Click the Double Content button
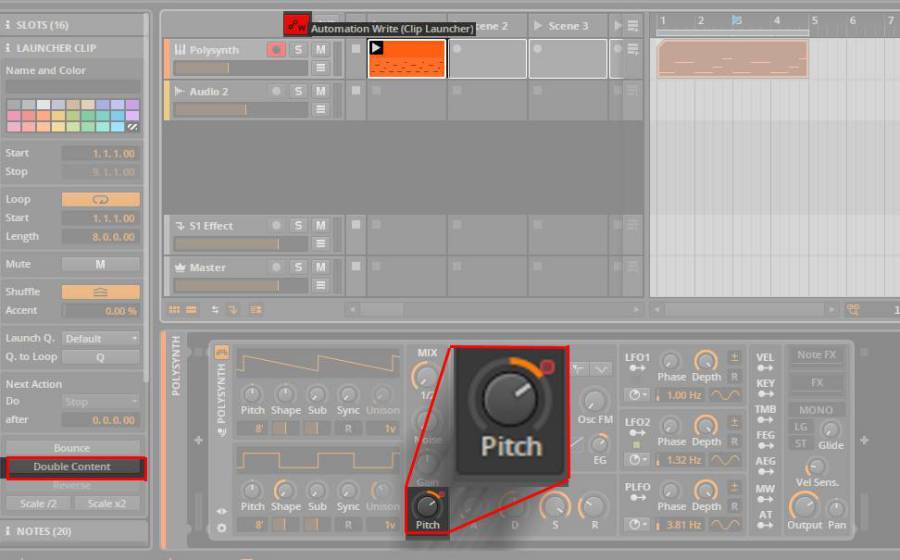The width and height of the screenshot is (900, 560). 72,467
